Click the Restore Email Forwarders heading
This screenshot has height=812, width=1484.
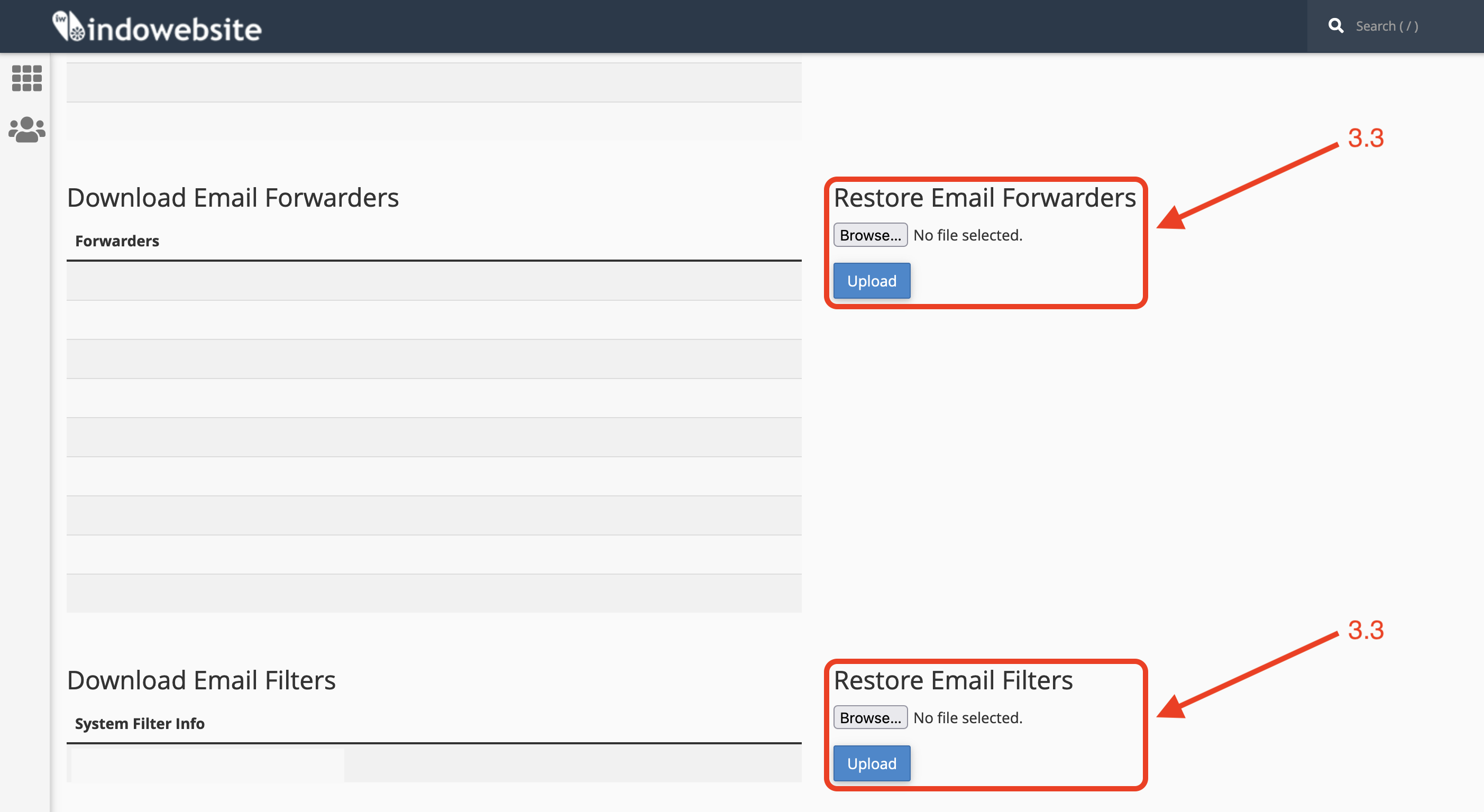click(x=984, y=198)
